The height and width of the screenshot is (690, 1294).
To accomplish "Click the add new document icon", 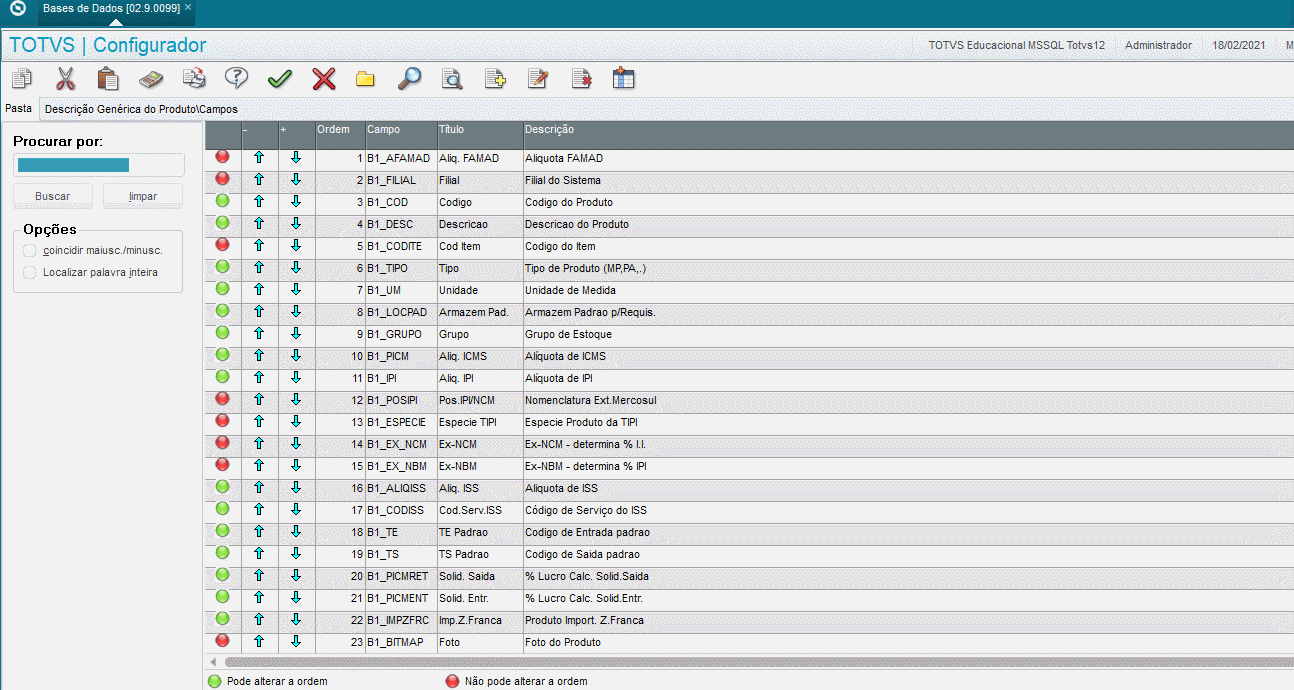I will (x=495, y=79).
